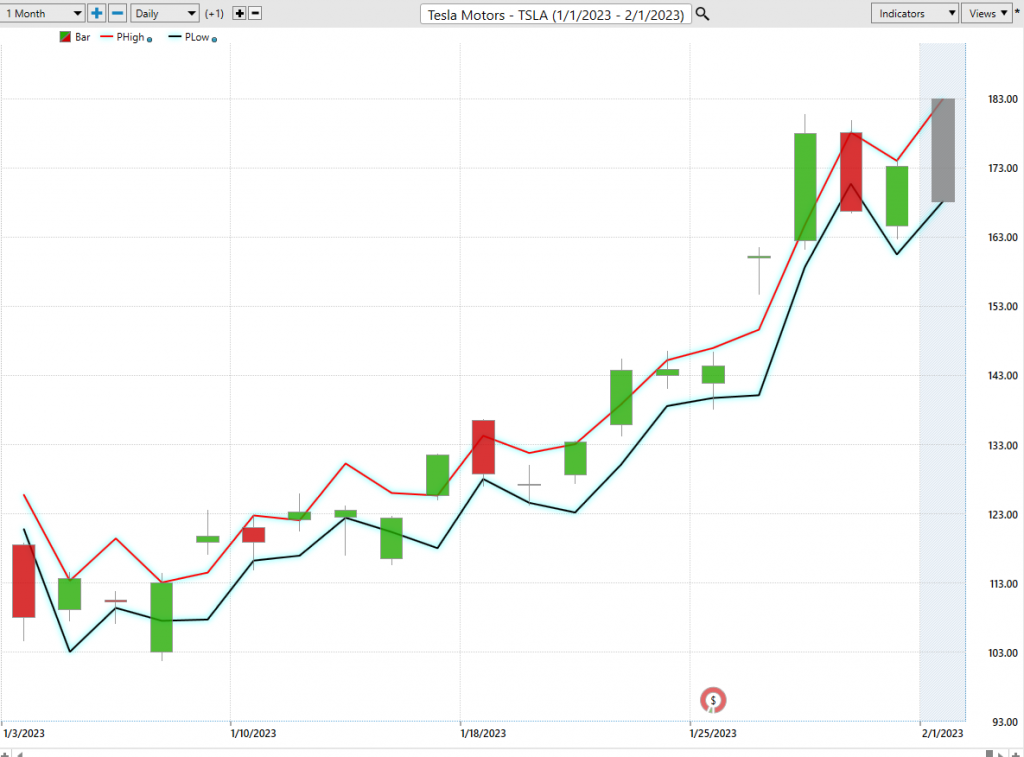Image resolution: width=1024 pixels, height=757 pixels.
Task: Click the asterisk next to Views
Action: coord(1017,12)
